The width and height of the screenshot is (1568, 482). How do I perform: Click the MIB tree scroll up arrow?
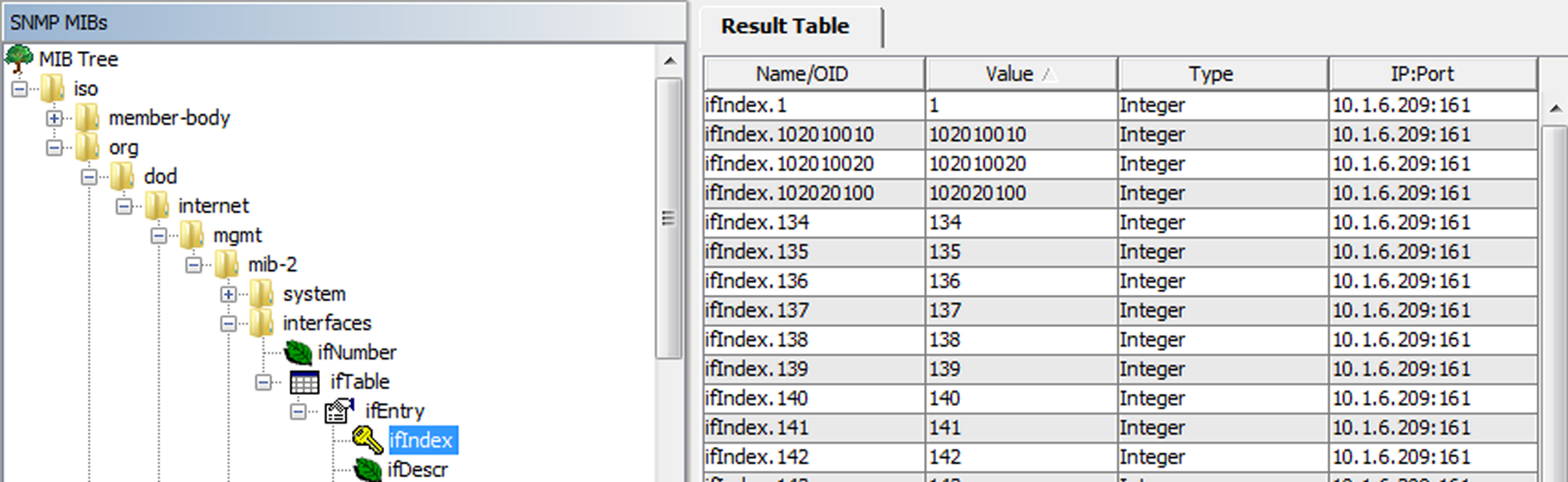(670, 61)
